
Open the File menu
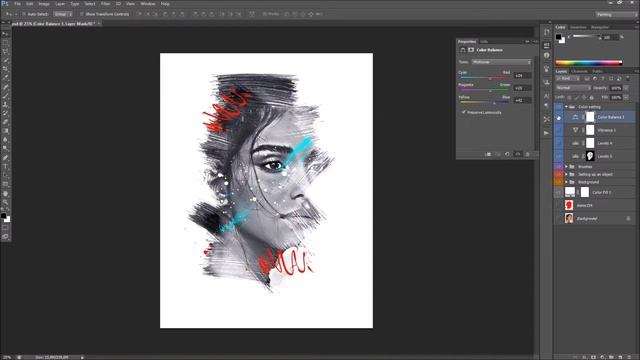click(17, 4)
